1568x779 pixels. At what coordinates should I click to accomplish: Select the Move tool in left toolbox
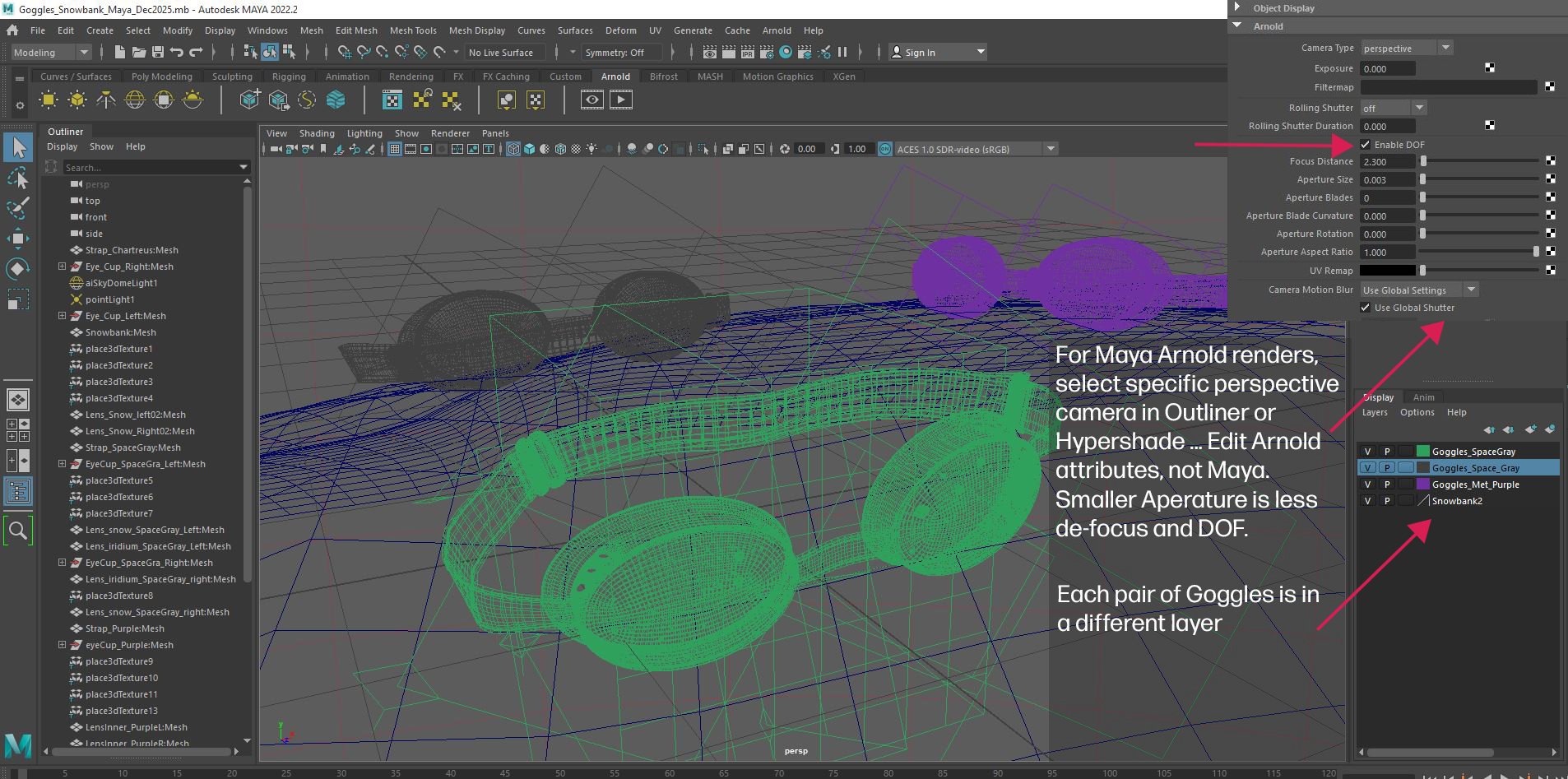tap(18, 239)
